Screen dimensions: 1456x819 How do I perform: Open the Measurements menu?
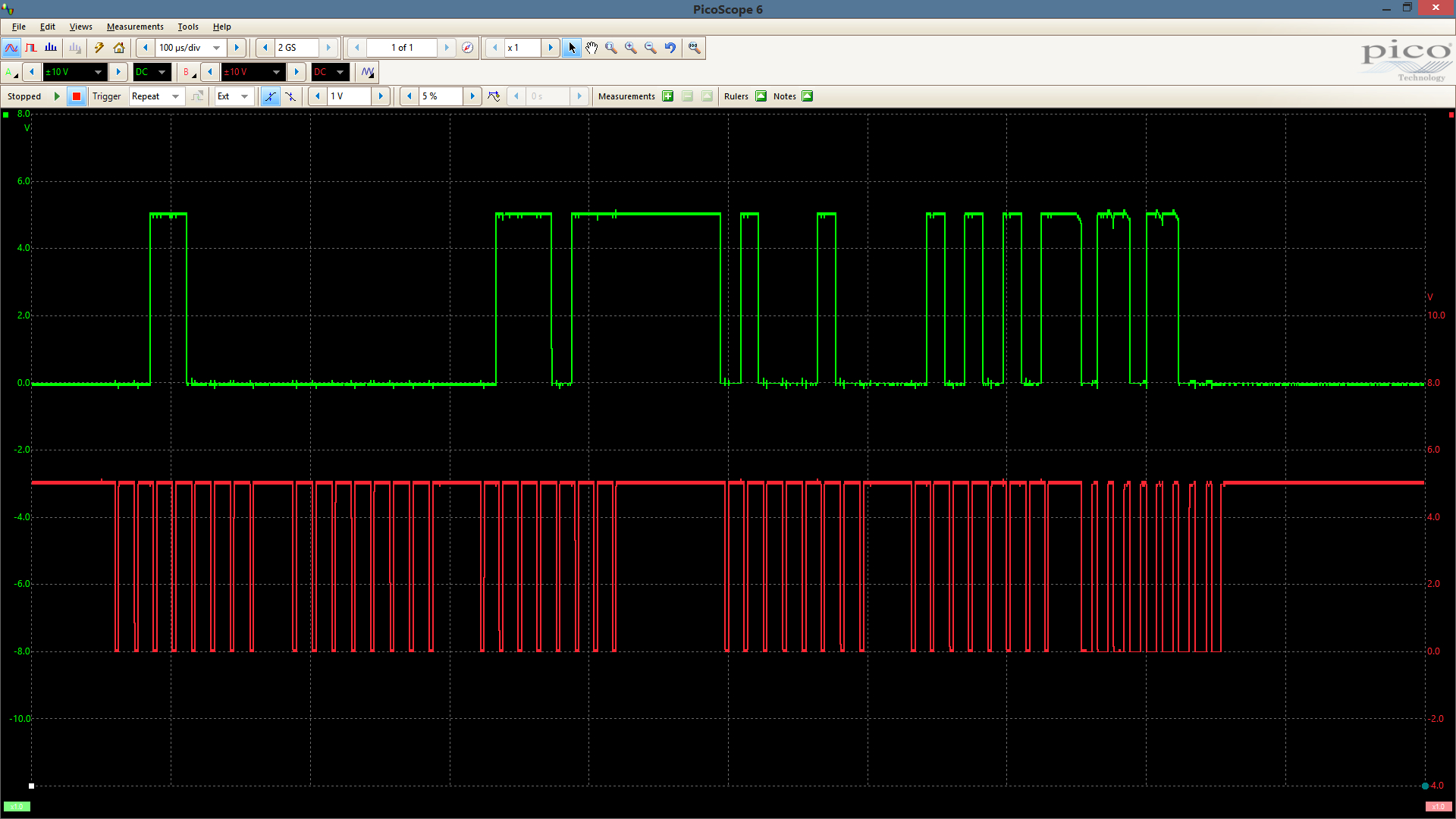(134, 27)
